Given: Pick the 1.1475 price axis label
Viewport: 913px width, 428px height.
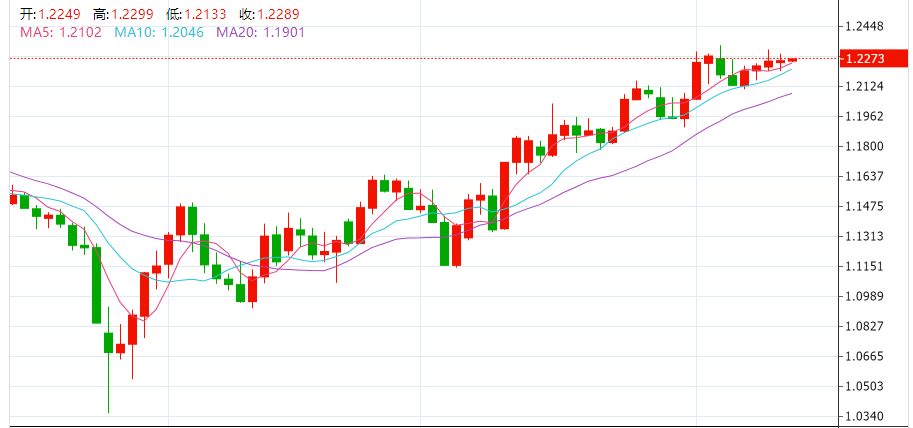Looking at the screenshot, I should pos(866,206).
